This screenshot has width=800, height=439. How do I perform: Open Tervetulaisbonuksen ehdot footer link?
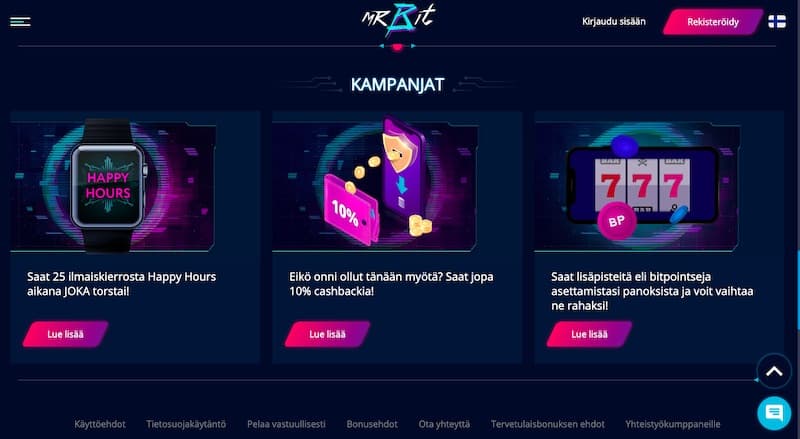click(547, 424)
